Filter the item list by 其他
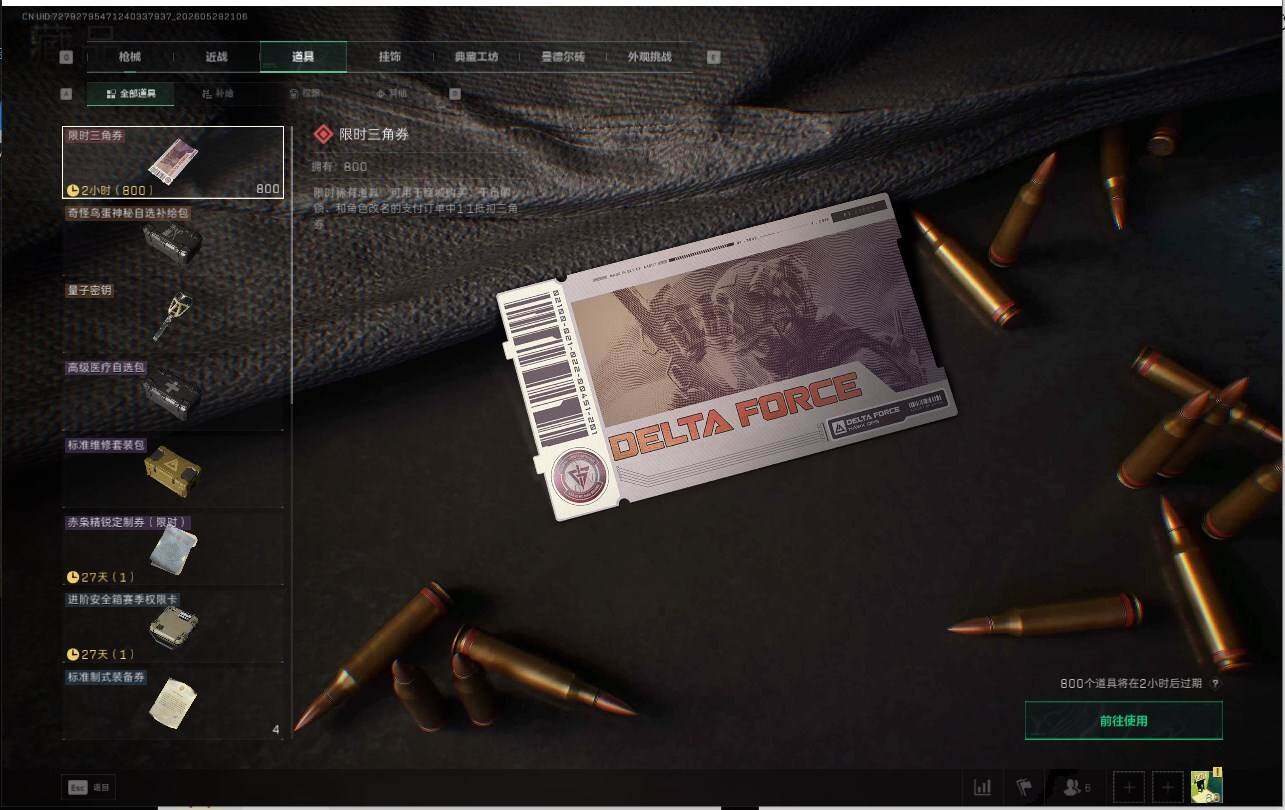The height and width of the screenshot is (810, 1285). click(x=391, y=94)
